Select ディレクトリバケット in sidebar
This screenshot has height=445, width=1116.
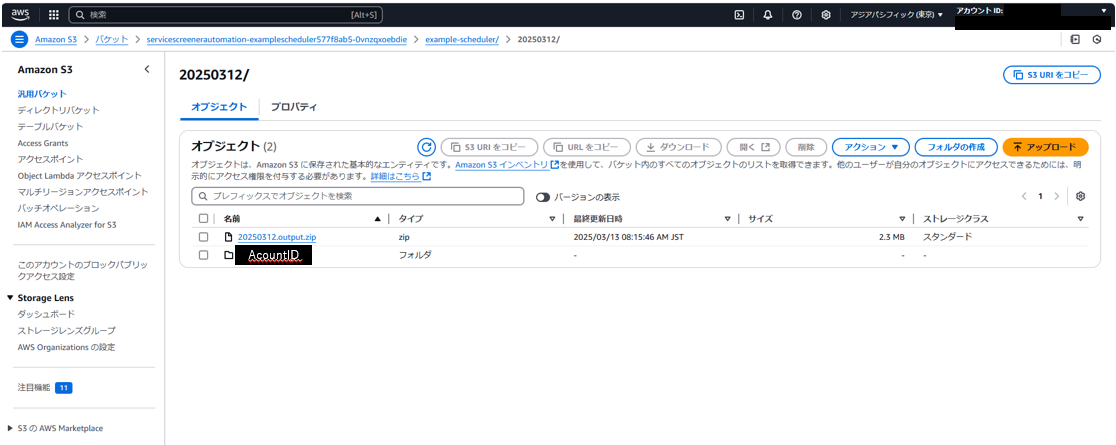58,110
